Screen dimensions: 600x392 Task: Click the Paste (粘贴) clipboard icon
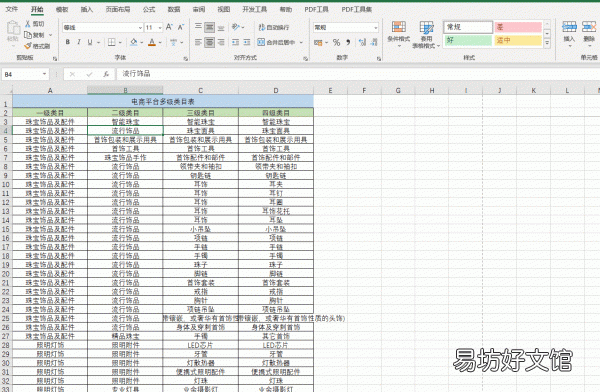[x=13, y=28]
